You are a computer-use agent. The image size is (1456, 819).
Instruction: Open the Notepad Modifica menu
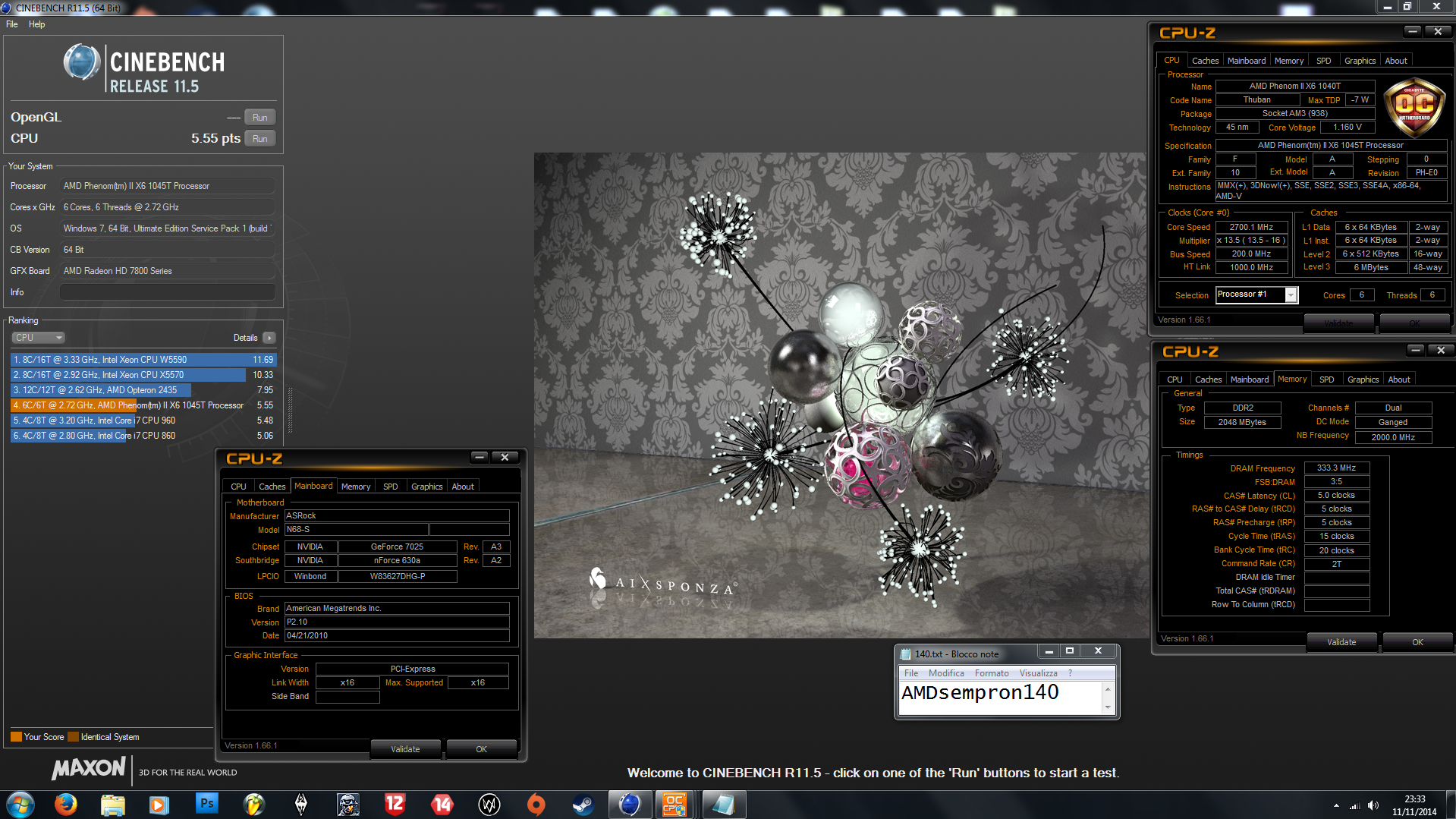946,673
